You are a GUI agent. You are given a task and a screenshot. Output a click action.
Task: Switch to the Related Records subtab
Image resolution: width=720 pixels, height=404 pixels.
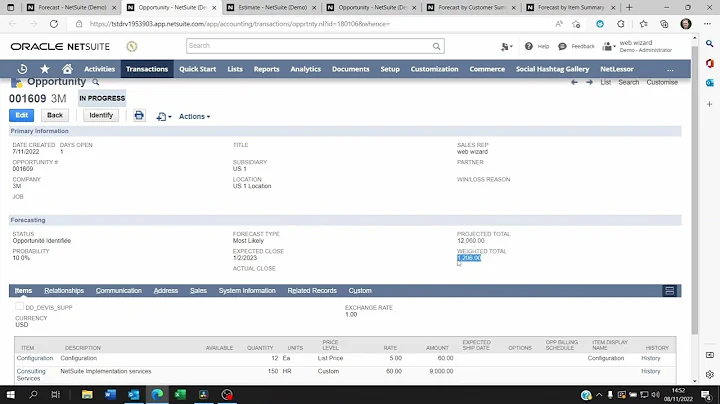click(312, 291)
